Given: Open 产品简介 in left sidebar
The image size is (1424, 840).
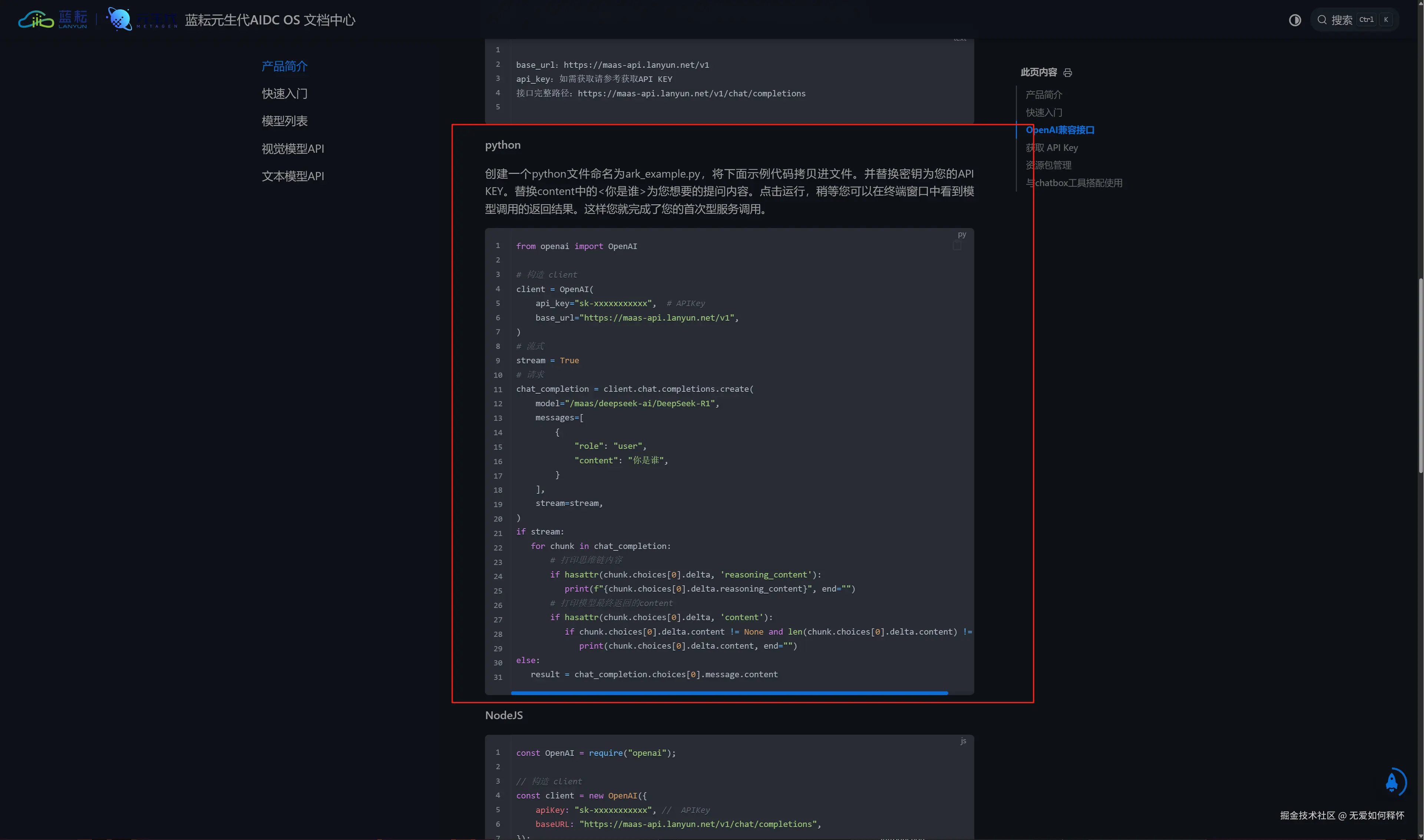Looking at the screenshot, I should (284, 66).
